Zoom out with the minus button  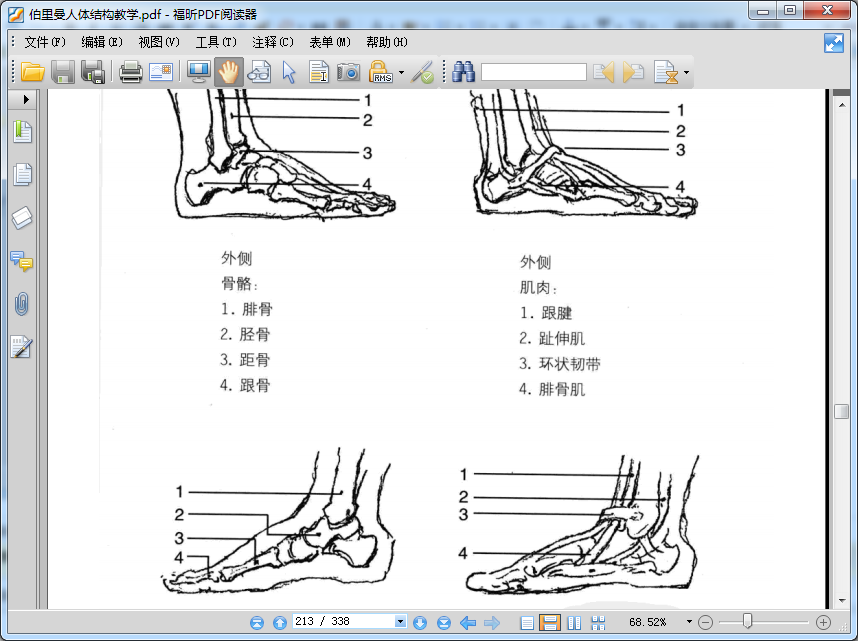tap(706, 622)
